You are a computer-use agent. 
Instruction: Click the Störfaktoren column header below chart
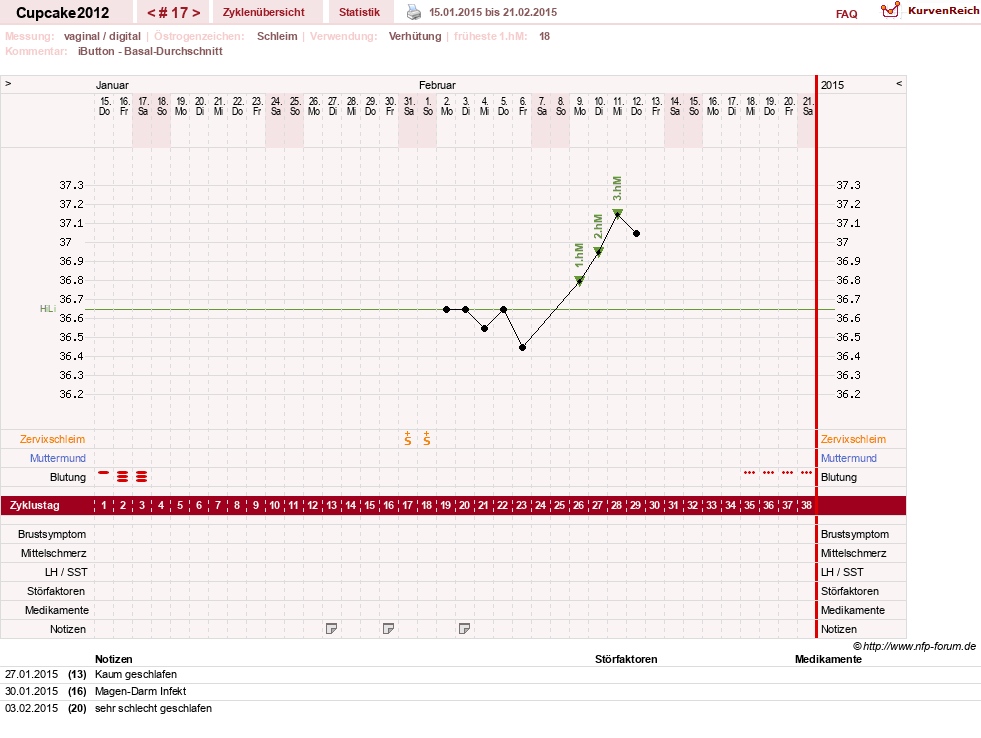pyautogui.click(x=626, y=659)
